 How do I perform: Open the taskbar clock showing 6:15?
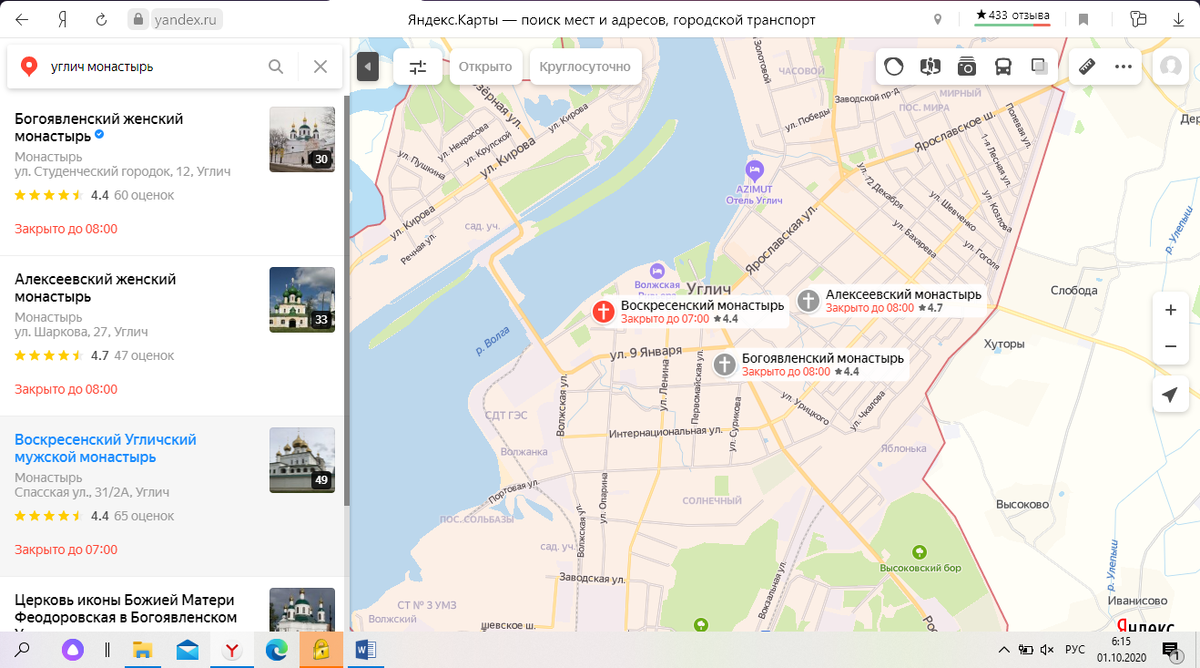[1122, 650]
